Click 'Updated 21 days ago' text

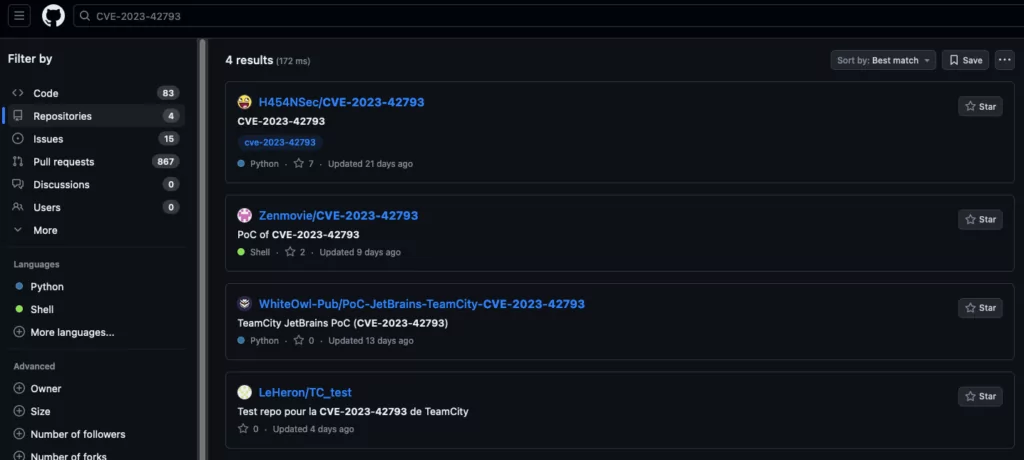click(370, 164)
